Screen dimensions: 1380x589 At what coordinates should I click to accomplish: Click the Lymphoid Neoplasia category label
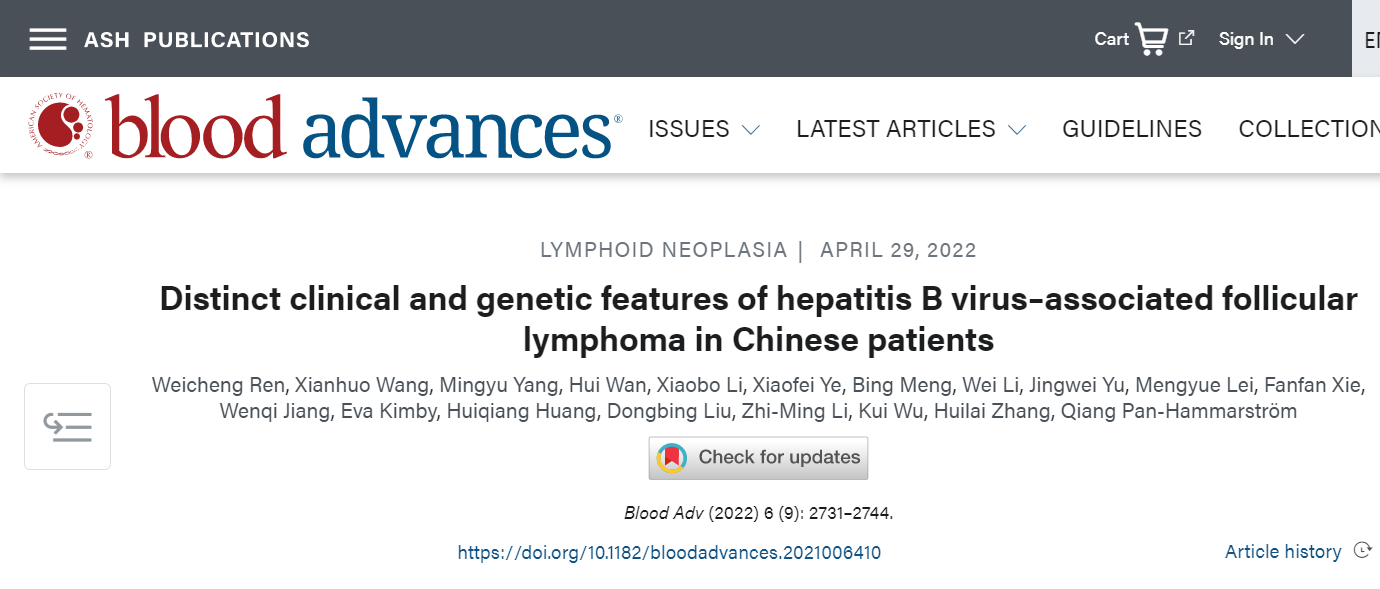coord(663,250)
